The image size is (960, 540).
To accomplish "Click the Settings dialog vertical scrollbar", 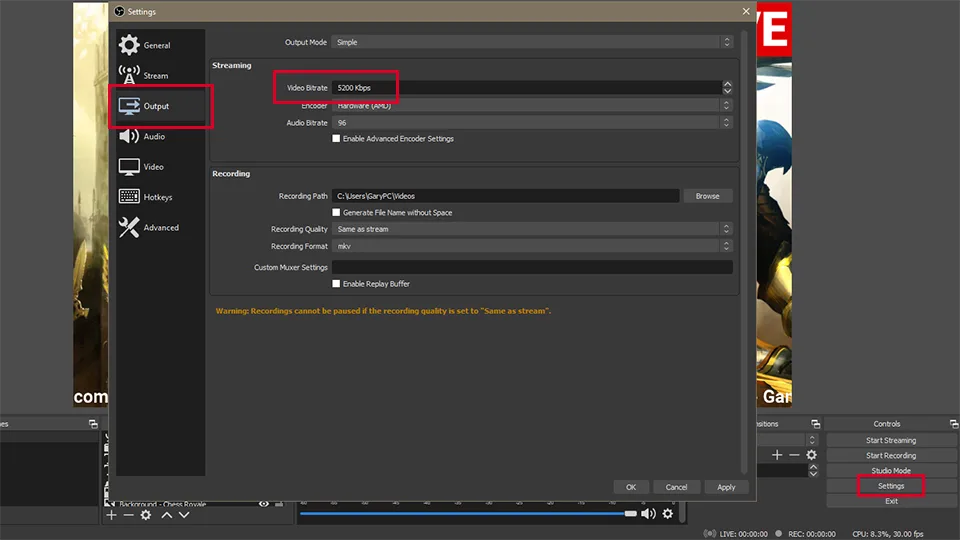I will (x=744, y=251).
